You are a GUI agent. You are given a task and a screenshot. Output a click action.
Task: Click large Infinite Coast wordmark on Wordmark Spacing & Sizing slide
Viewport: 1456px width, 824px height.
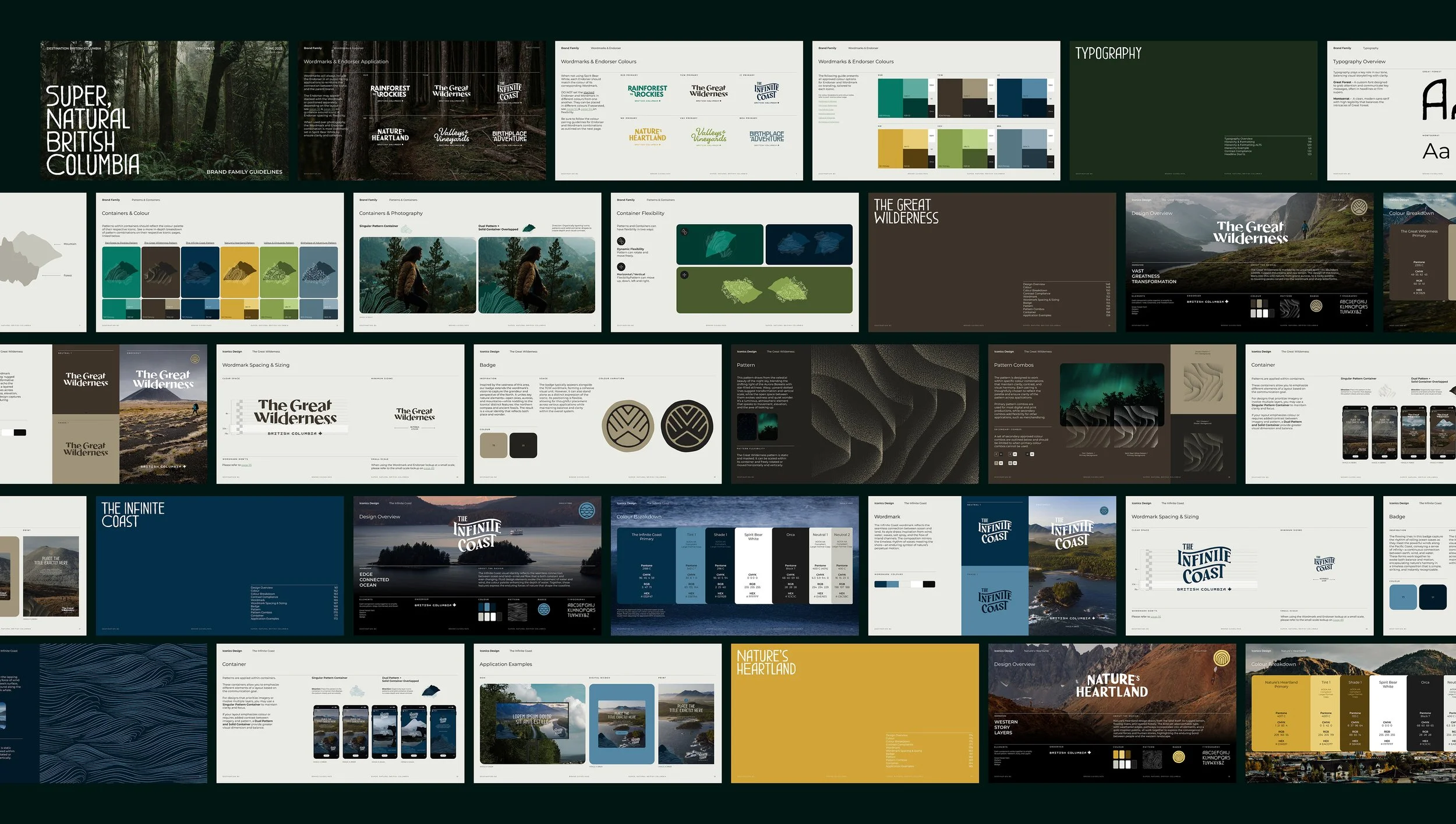1203,564
